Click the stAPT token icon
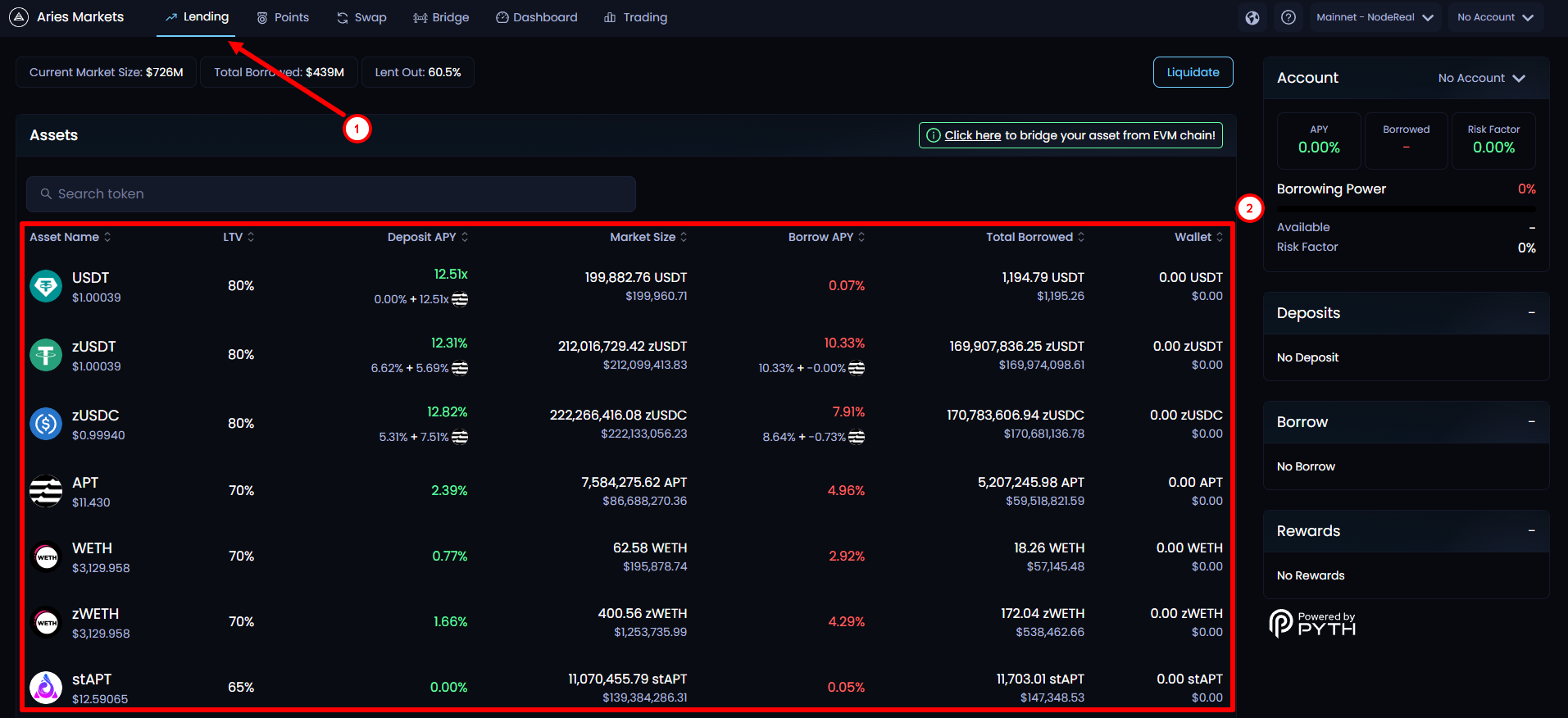 coord(46,688)
